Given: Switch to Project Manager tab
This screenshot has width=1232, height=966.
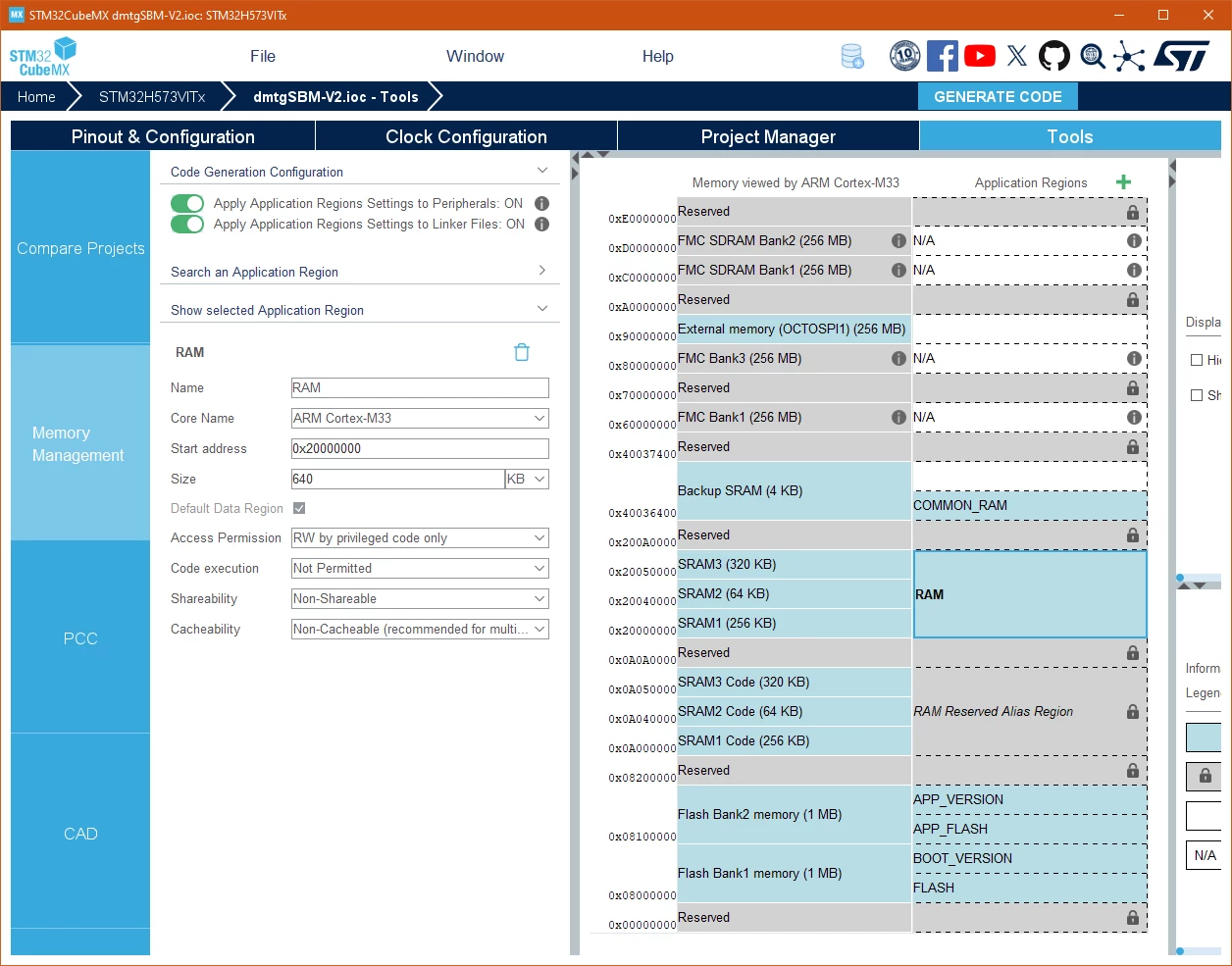Looking at the screenshot, I should (x=768, y=136).
